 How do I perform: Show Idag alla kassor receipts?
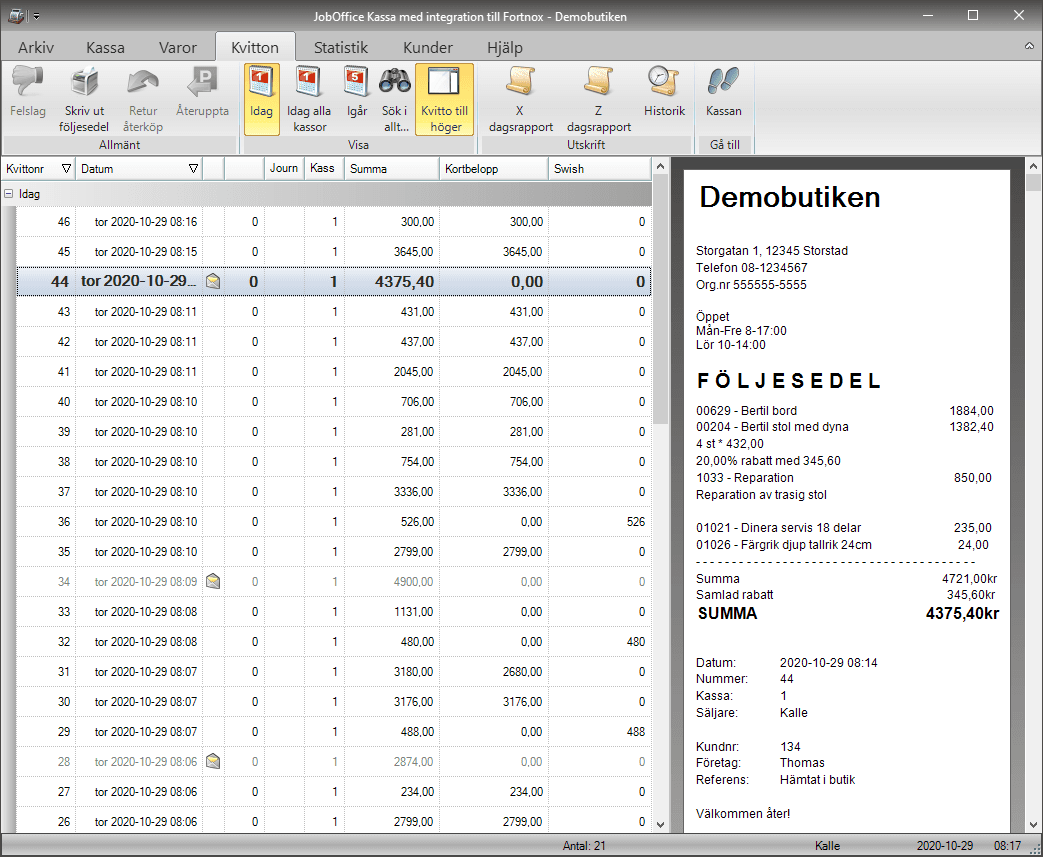[x=309, y=99]
